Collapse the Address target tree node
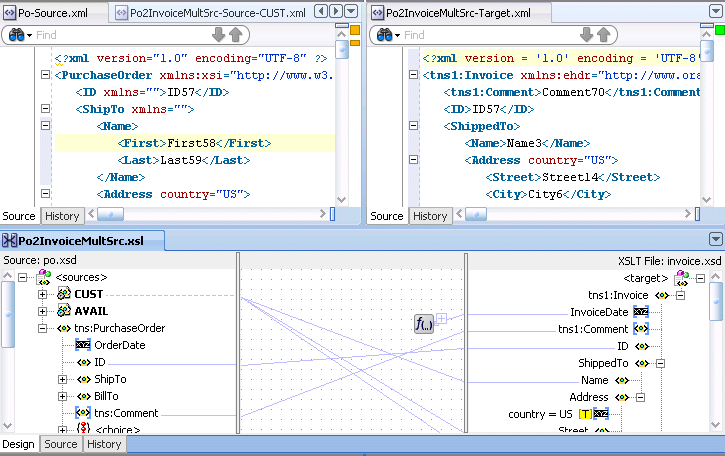Image resolution: width=725 pixels, height=456 pixels. [x=640, y=397]
